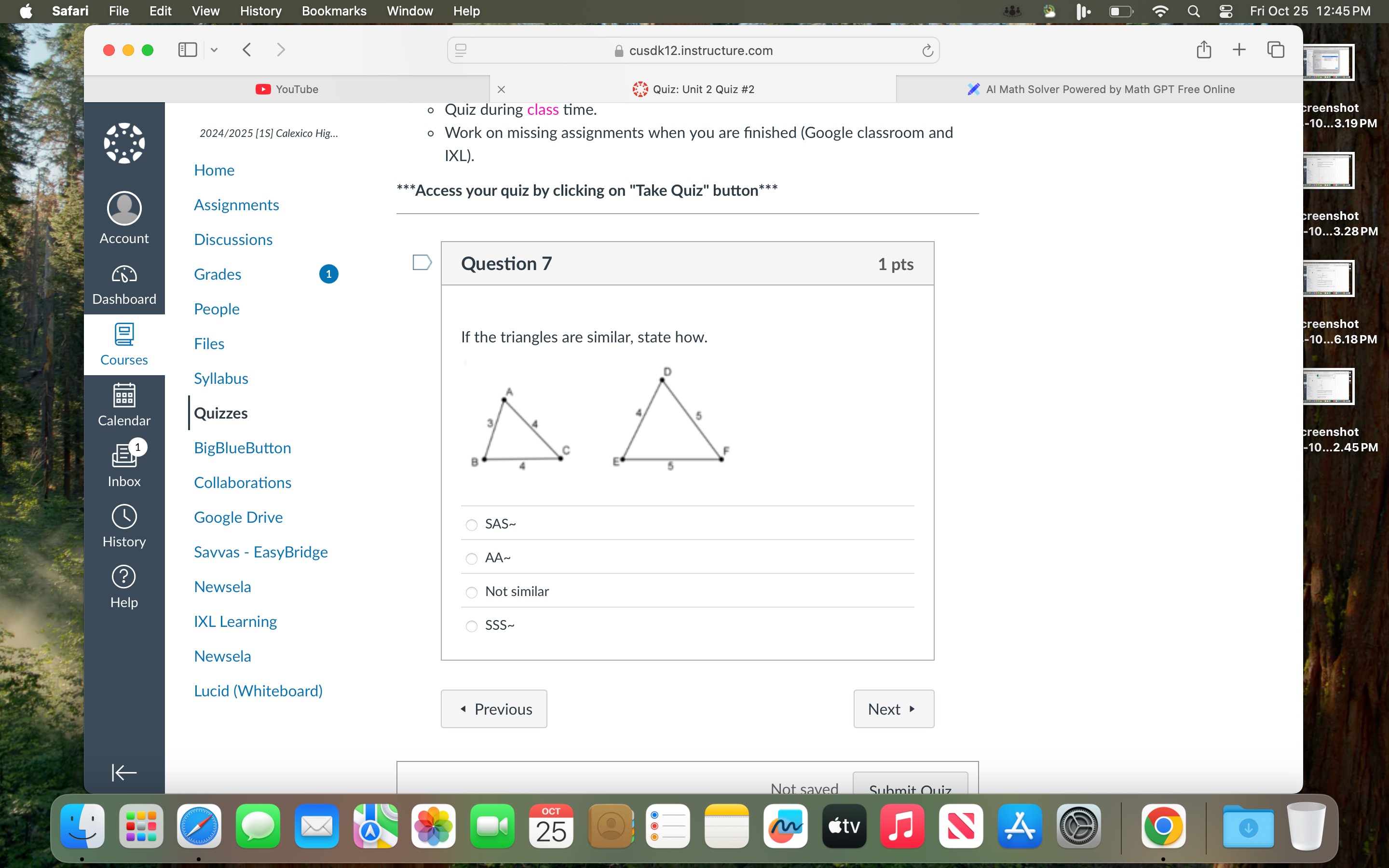Toggle the AA~ answer option
Viewport: 1389px width, 868px height.
[x=471, y=557]
